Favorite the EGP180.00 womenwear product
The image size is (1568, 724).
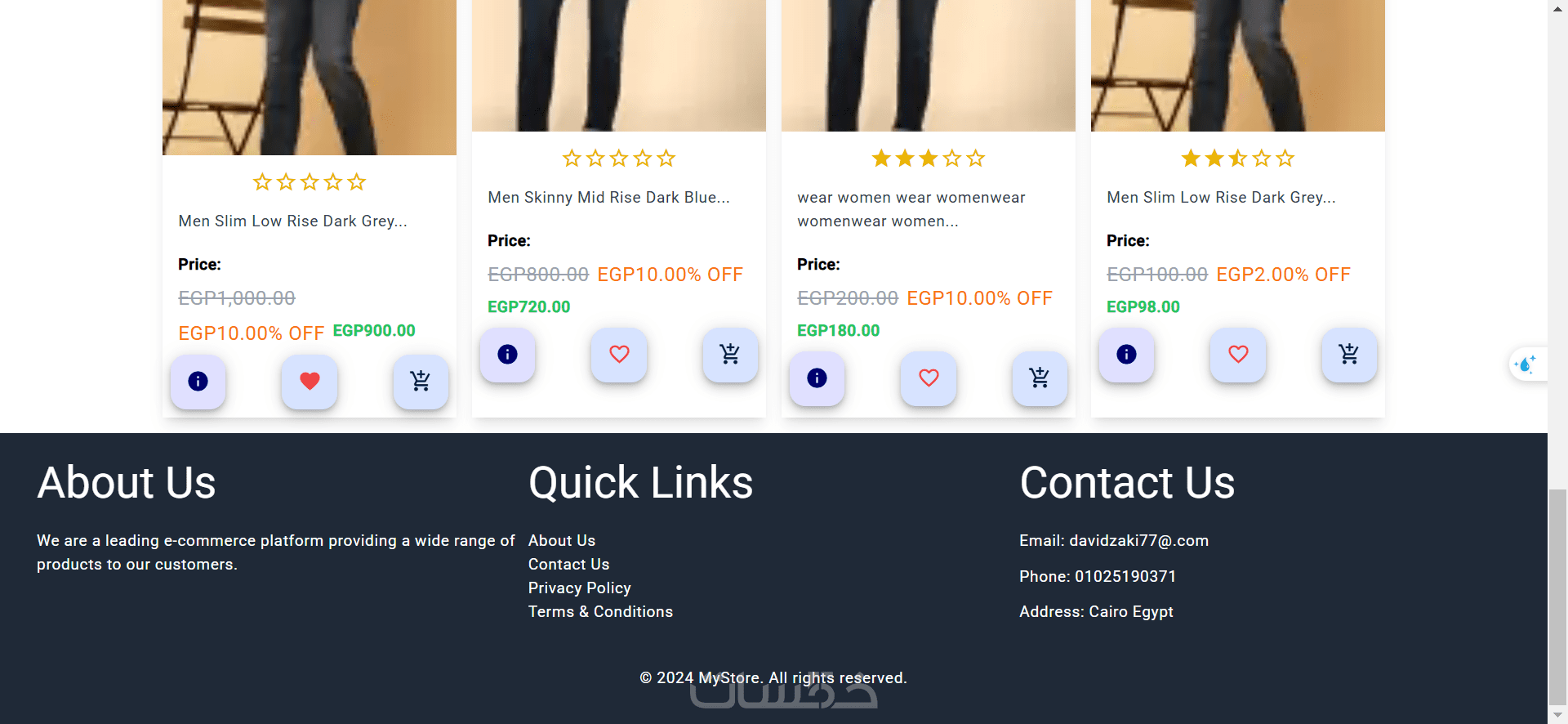(x=929, y=378)
